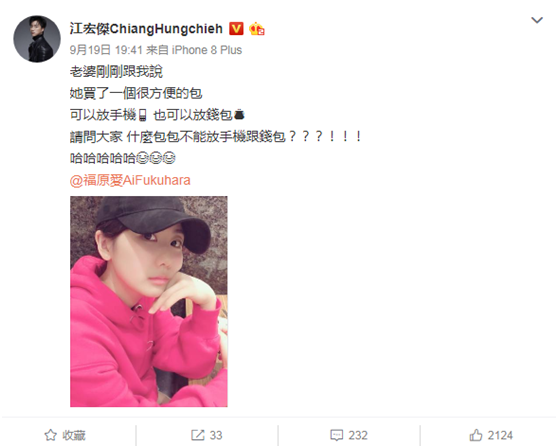Click the phone emoji in post text
Viewport: 558px width, 448px height.
click(x=143, y=115)
